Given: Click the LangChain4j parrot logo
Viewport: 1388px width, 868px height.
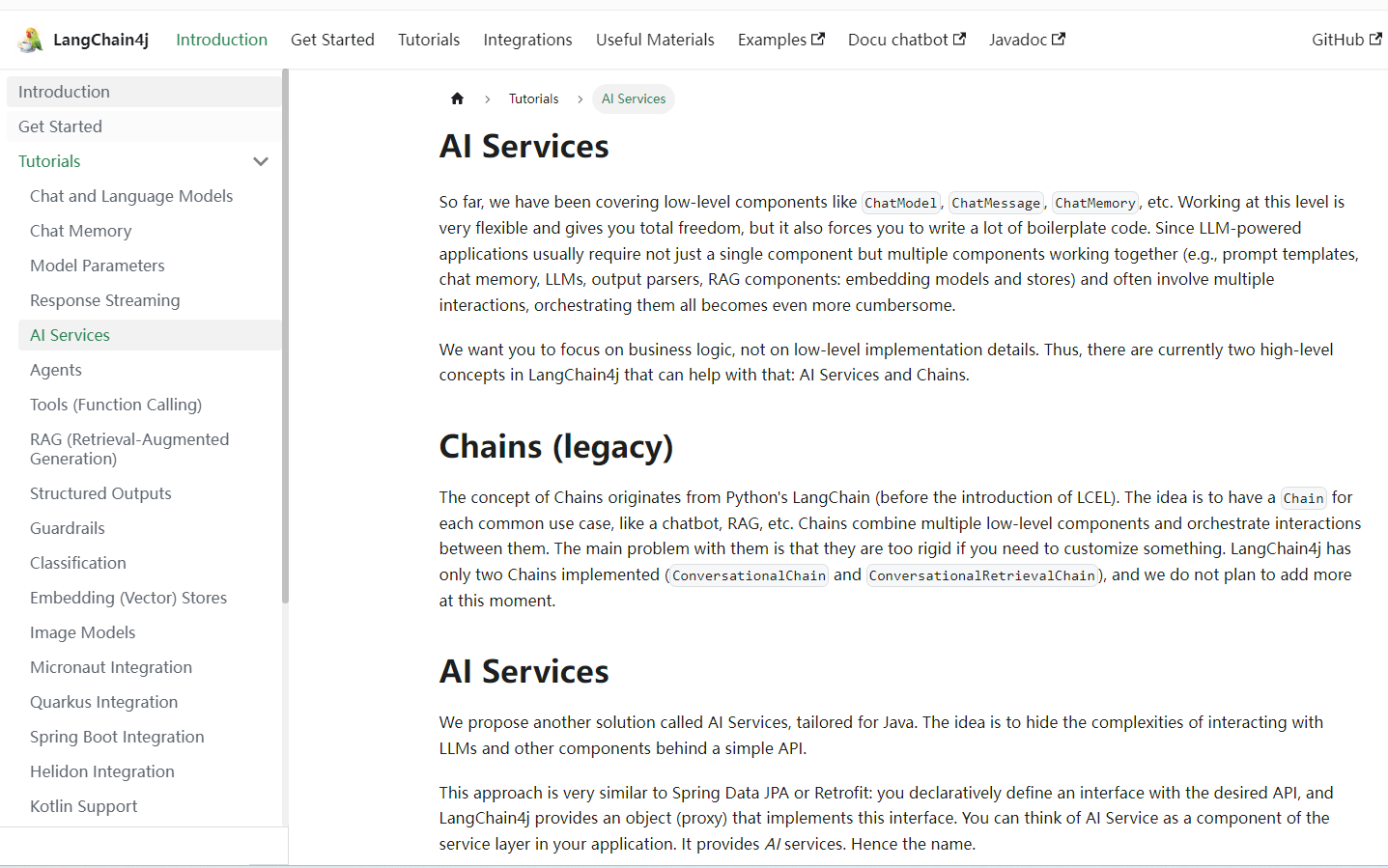Looking at the screenshot, I should pos(30,40).
